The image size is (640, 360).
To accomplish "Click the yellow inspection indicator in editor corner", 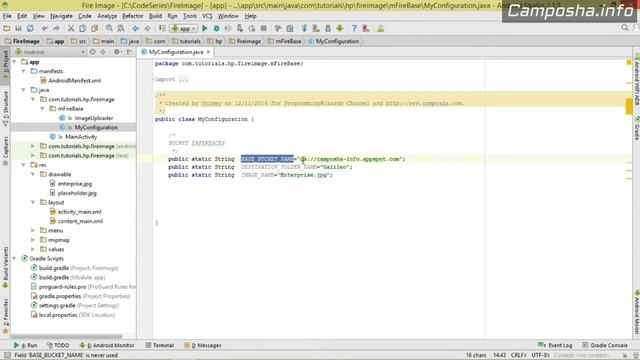I will [629, 62].
